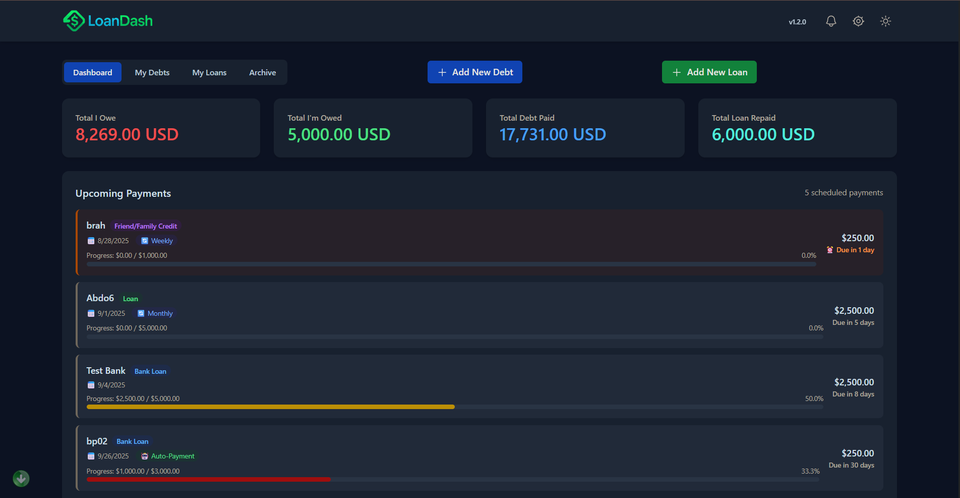Click the Auto-Payment icon on bp02

click(144, 456)
